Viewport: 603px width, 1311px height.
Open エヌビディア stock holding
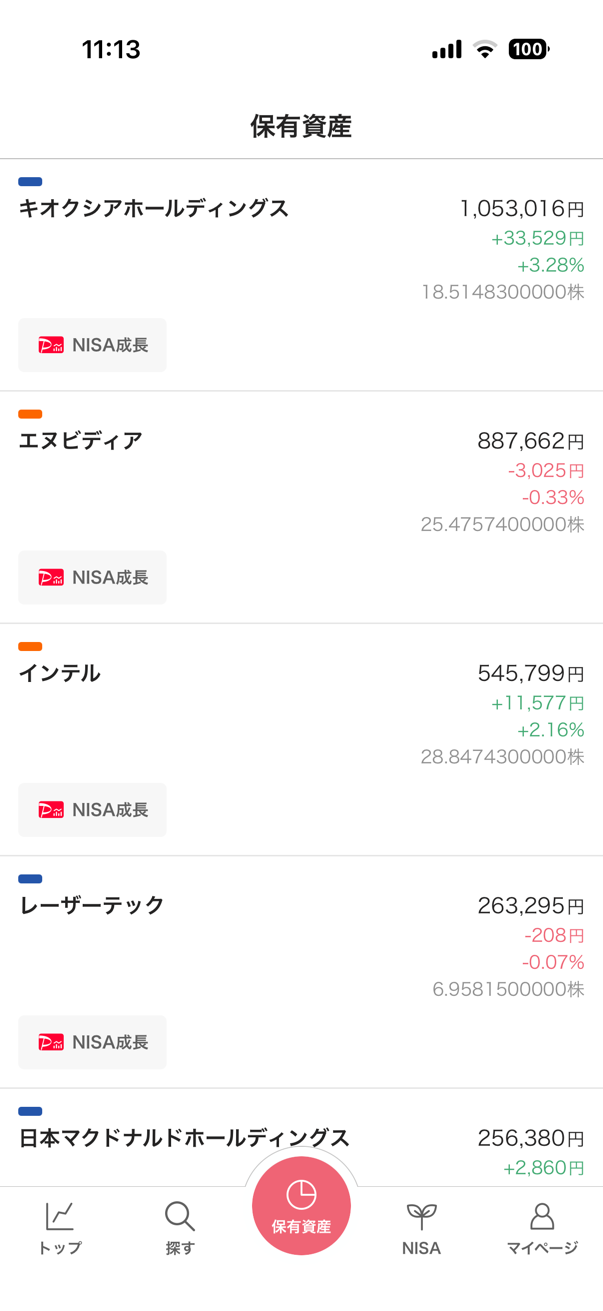tap(301, 507)
